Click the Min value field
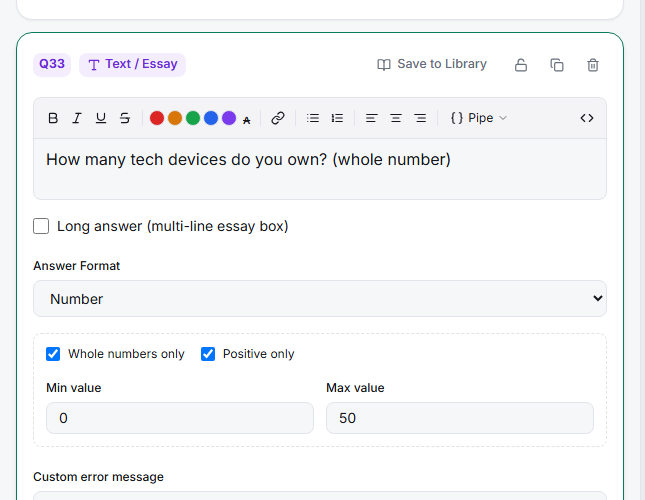Viewport: 645px width, 500px height. pos(180,418)
